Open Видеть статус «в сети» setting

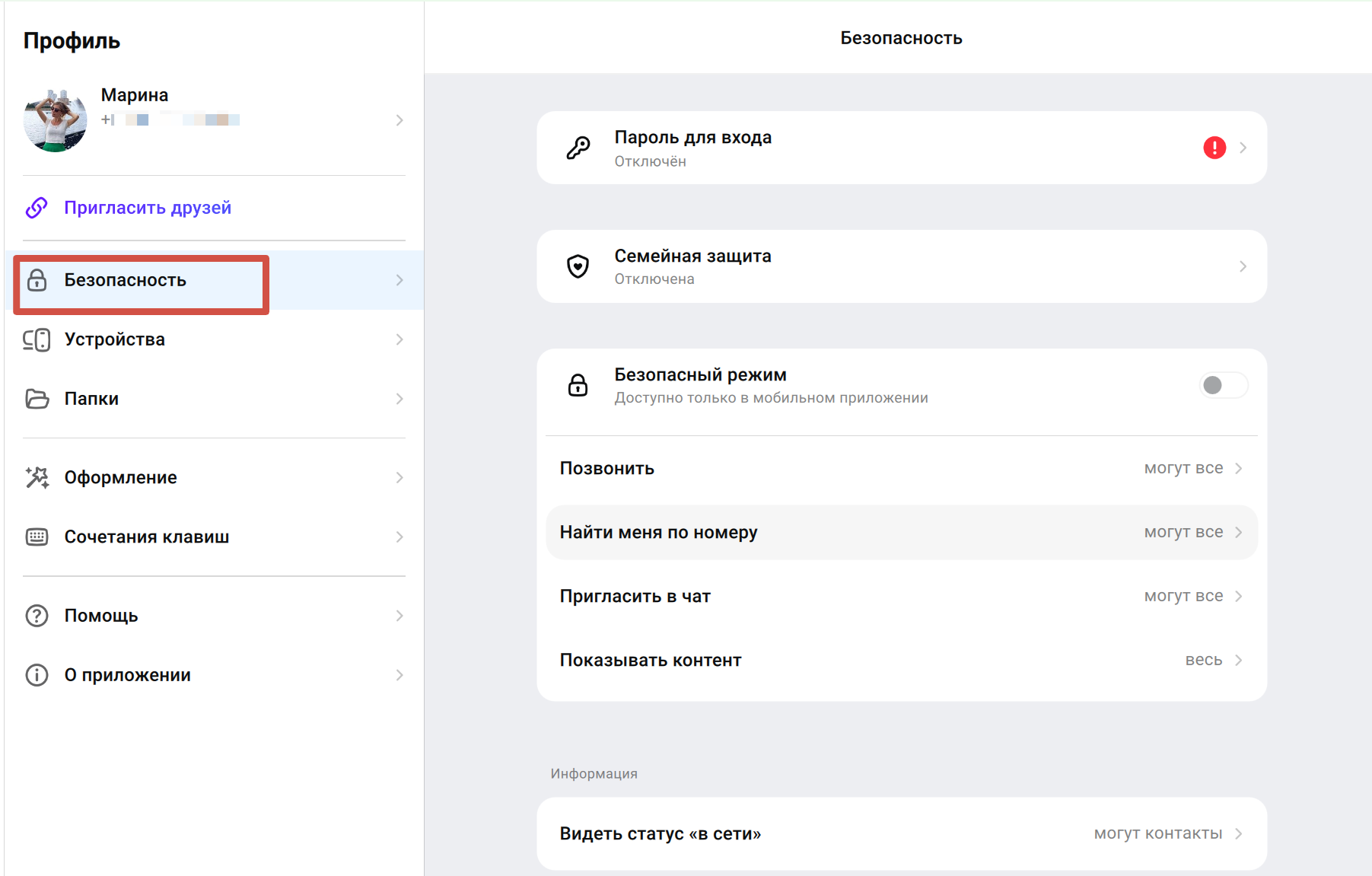(901, 833)
